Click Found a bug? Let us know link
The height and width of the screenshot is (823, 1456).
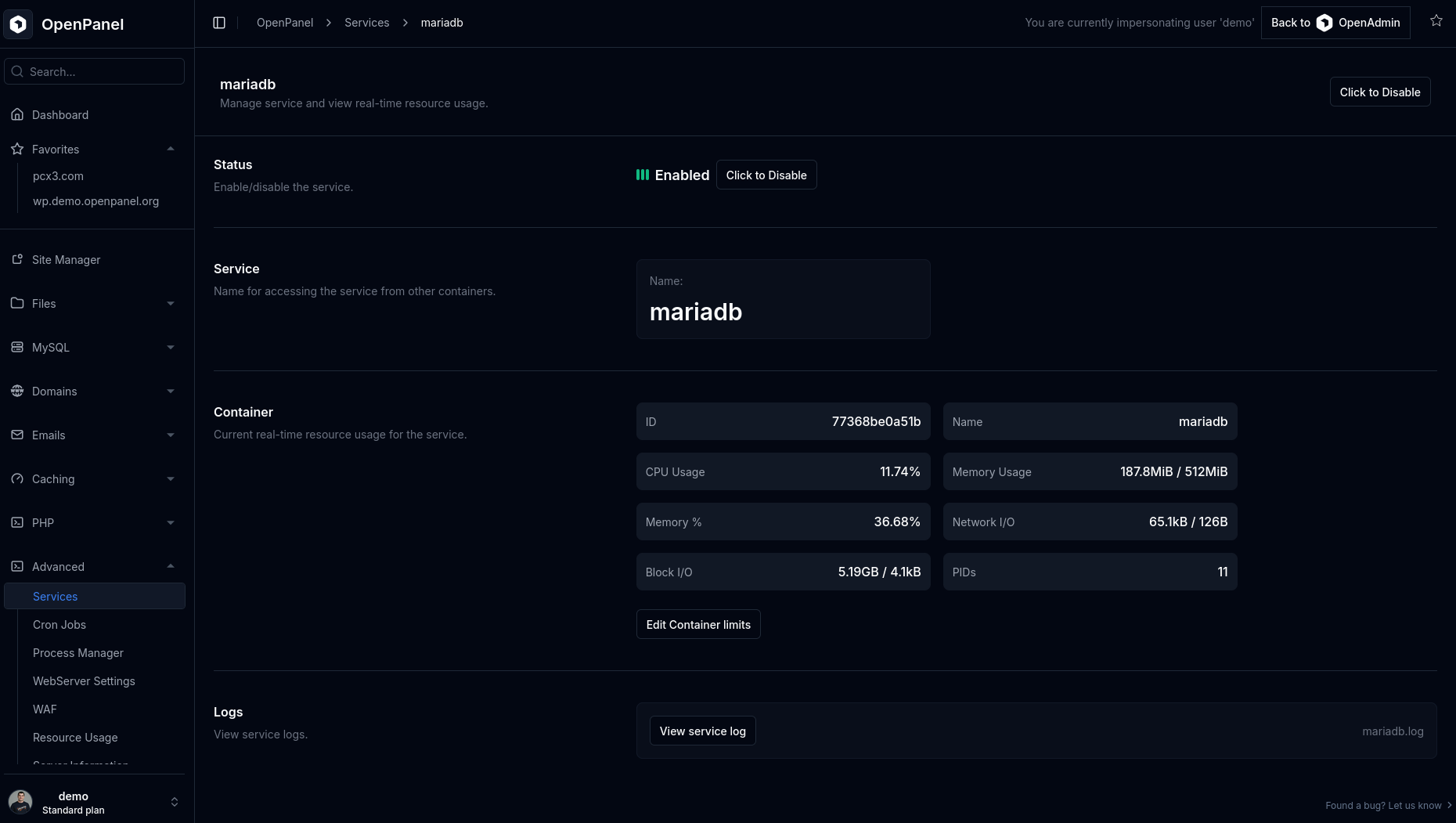click(1388, 805)
